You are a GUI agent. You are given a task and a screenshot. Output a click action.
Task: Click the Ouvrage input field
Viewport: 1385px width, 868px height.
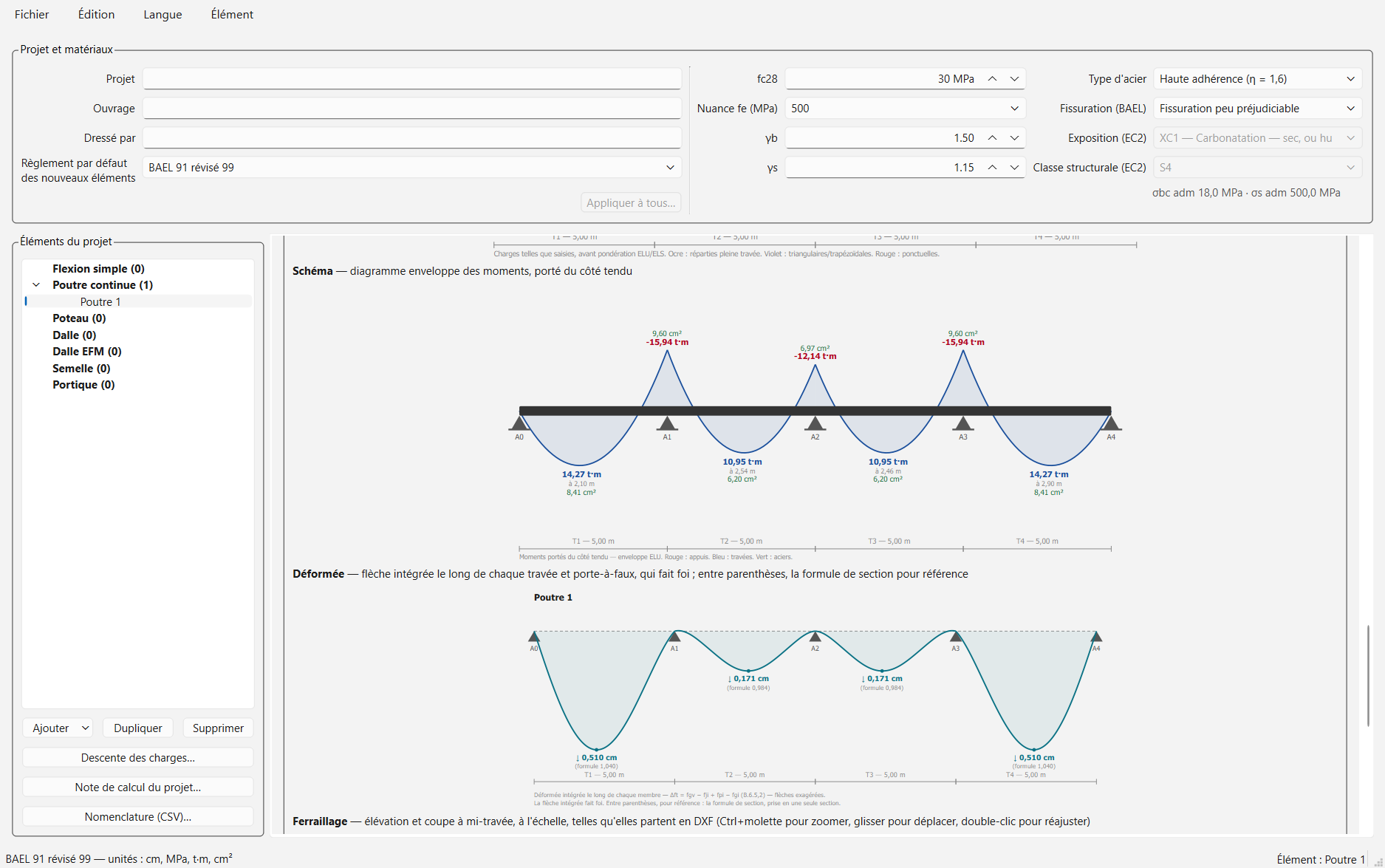tap(411, 109)
